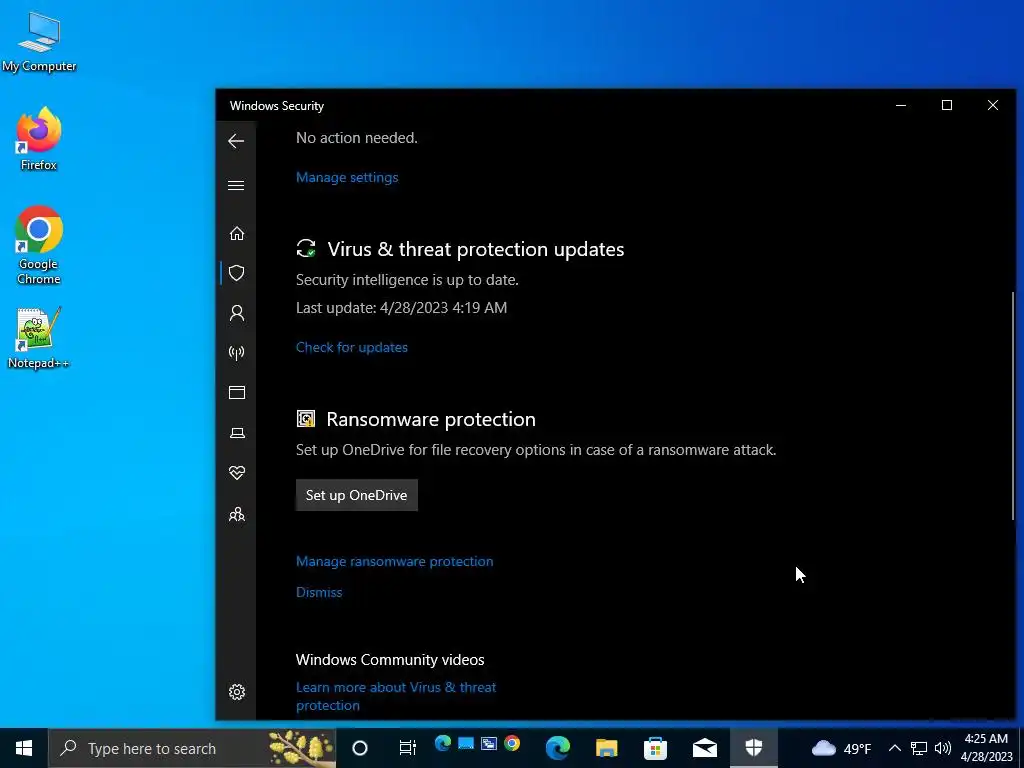The width and height of the screenshot is (1024, 768).
Task: Open Device performance & health heart icon
Action: [236, 473]
